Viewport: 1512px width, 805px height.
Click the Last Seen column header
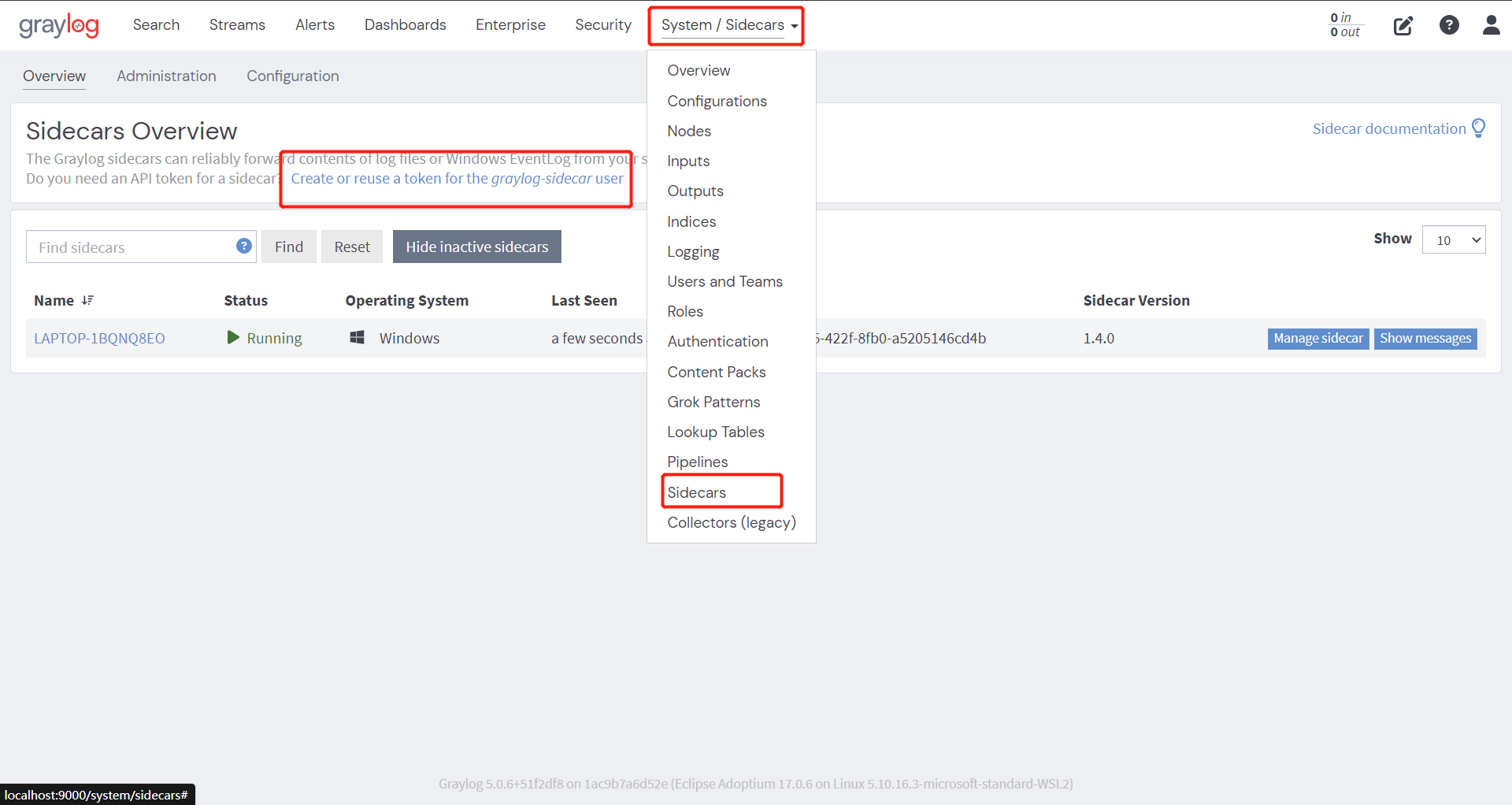pyautogui.click(x=584, y=300)
